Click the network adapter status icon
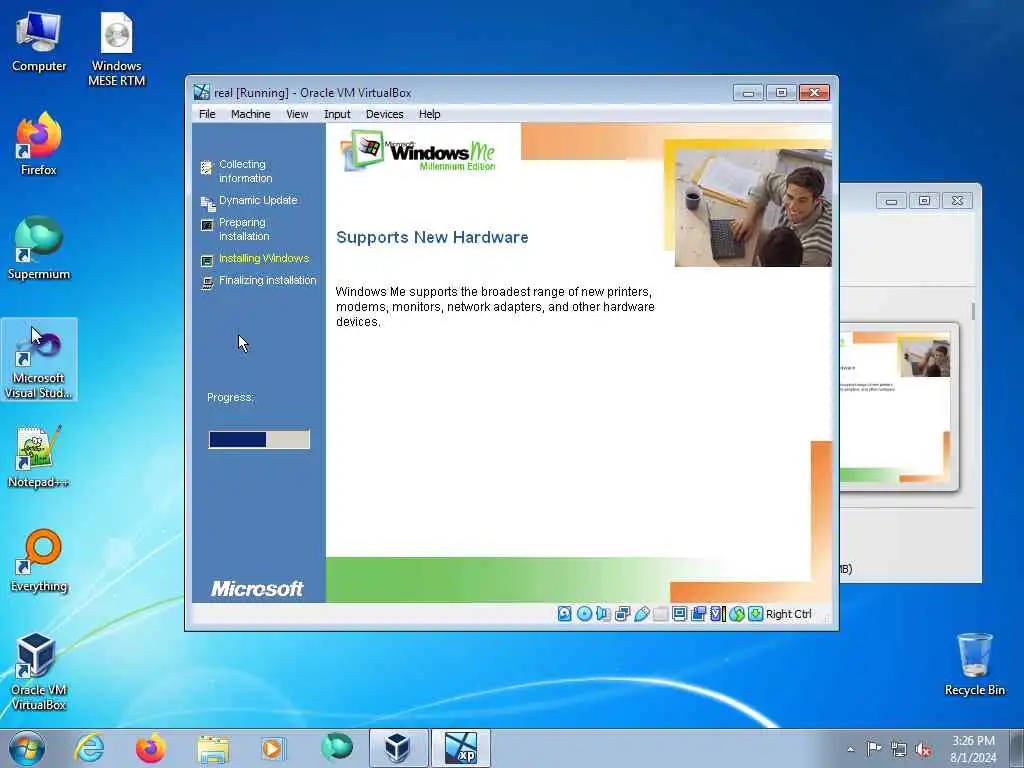 (x=622, y=614)
